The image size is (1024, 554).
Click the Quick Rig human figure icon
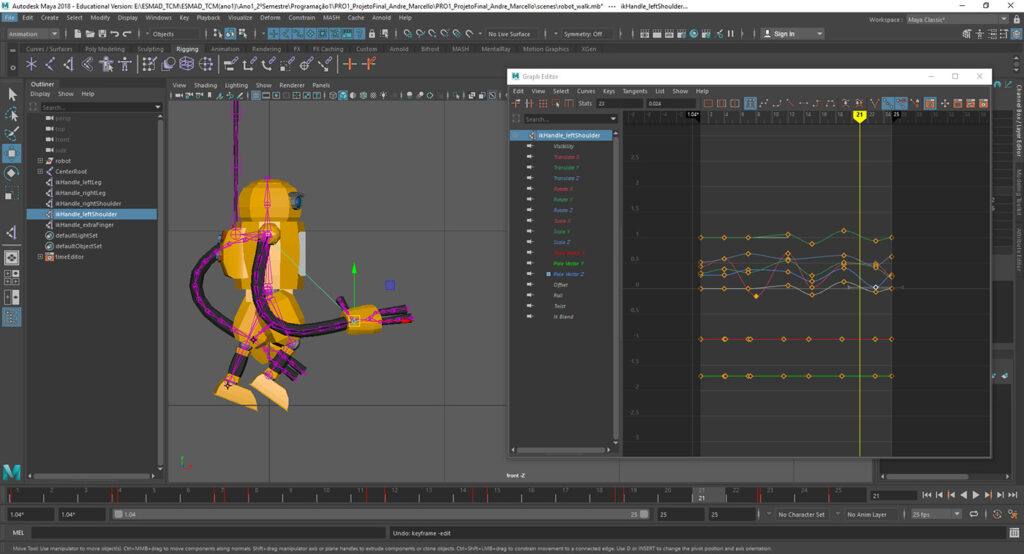(106, 64)
